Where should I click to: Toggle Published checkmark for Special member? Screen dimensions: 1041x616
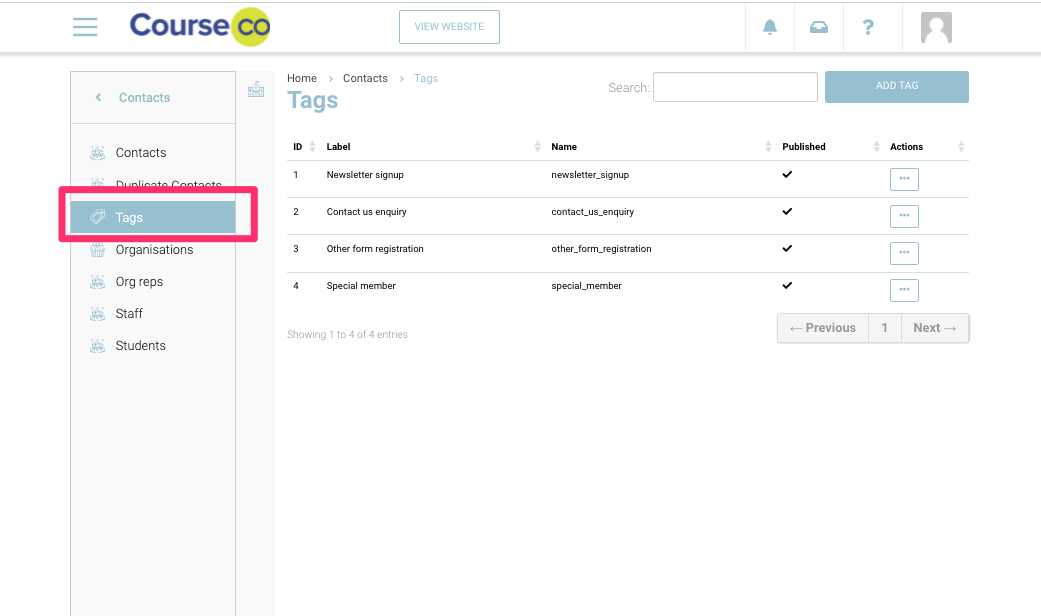click(787, 285)
